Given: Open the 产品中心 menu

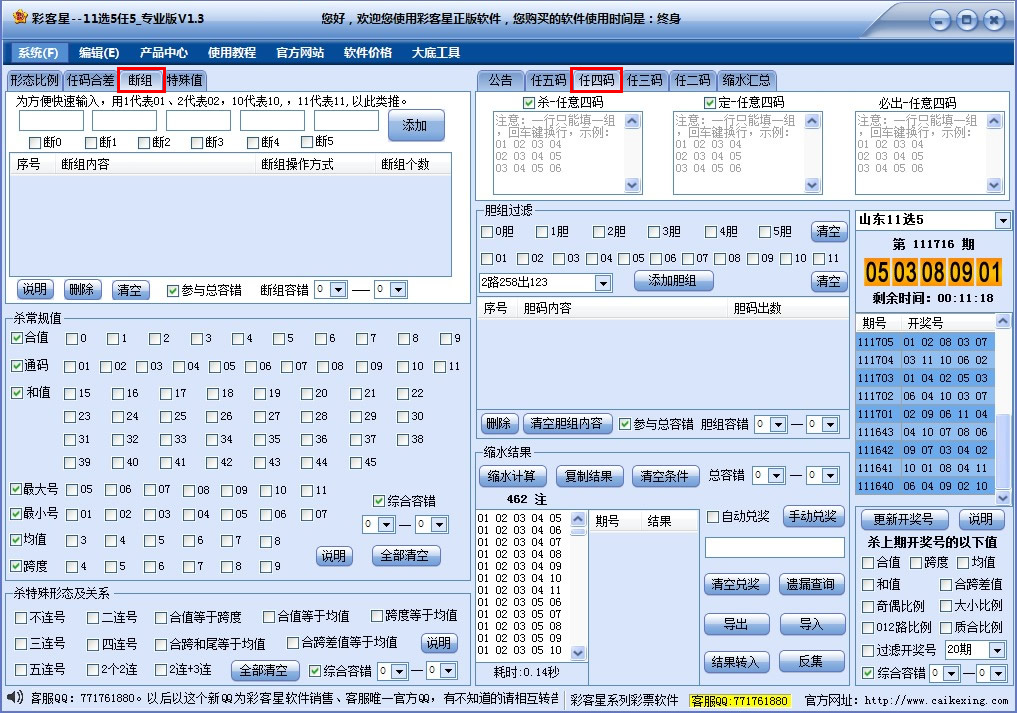Looking at the screenshot, I should pyautogui.click(x=164, y=53).
